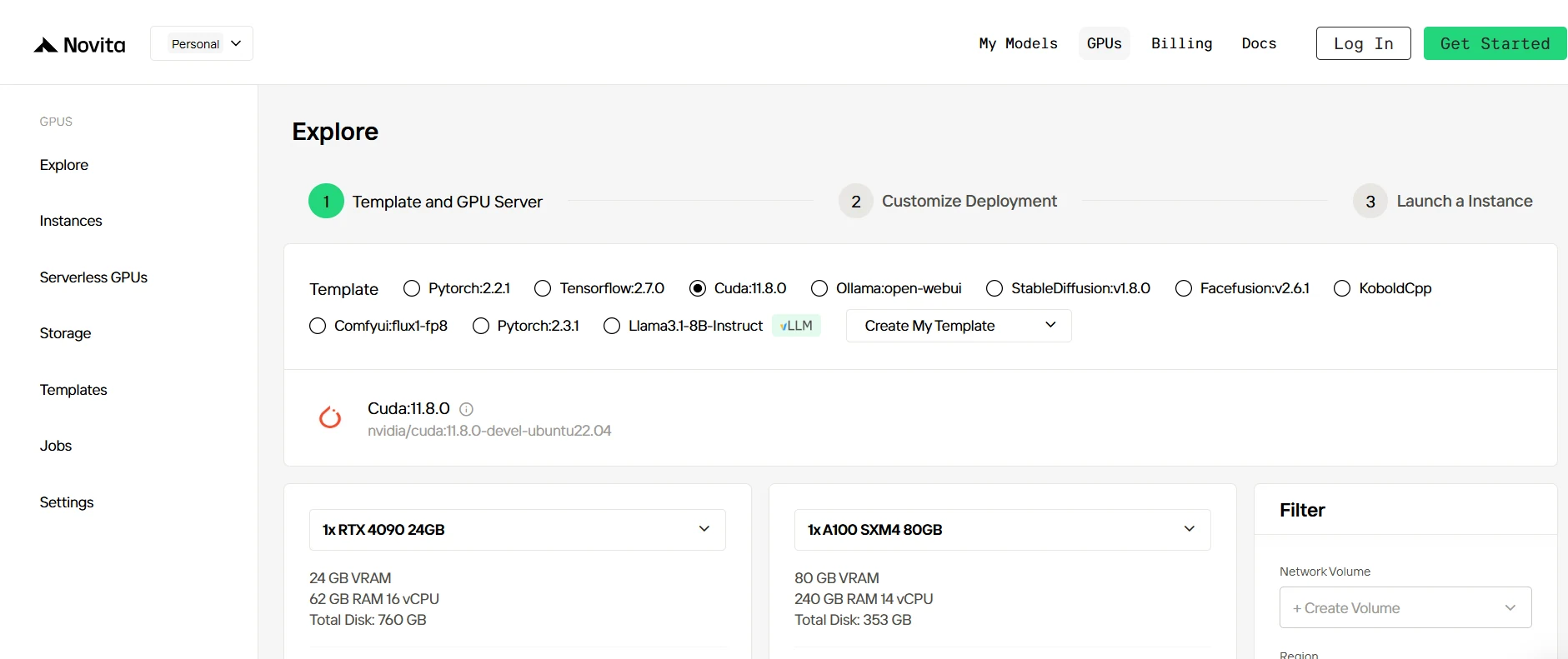Click the 80 GB VRAM spec text
1568x659 pixels.
click(837, 578)
